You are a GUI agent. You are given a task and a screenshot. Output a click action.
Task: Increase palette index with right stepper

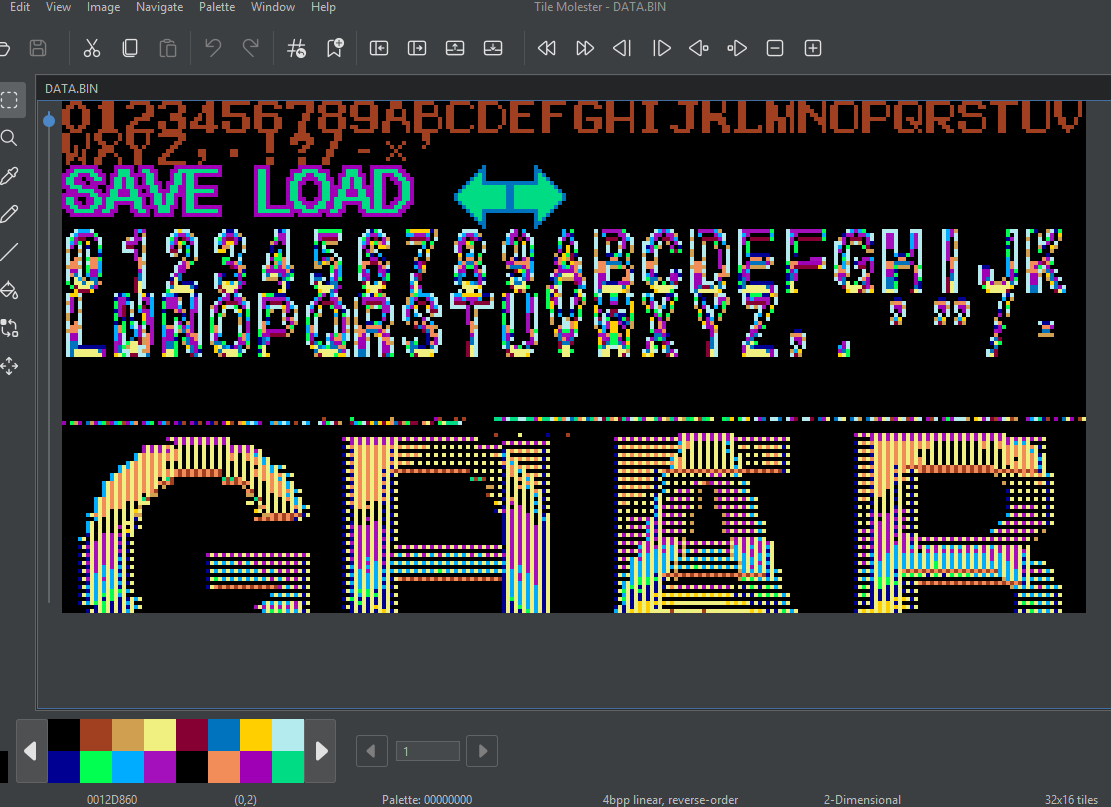tap(482, 751)
